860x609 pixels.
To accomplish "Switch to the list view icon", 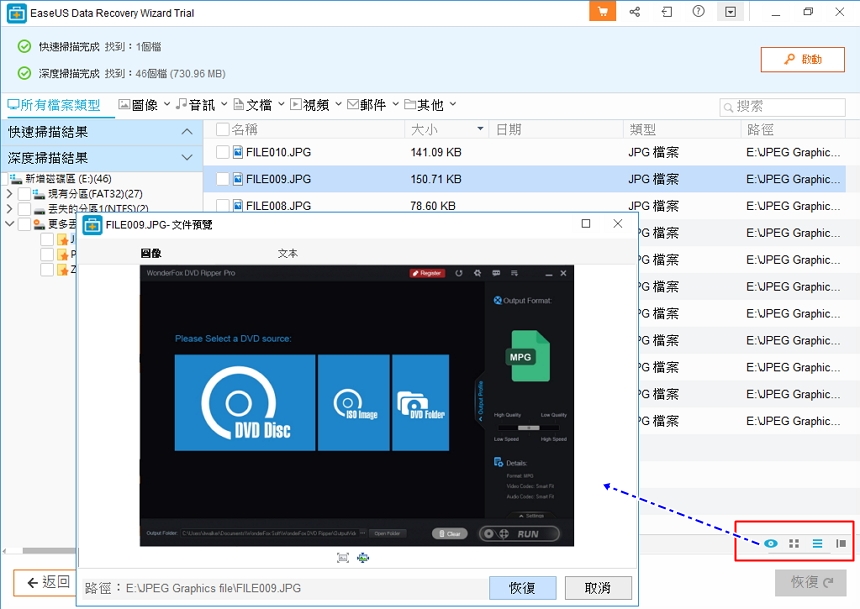I will 817,544.
